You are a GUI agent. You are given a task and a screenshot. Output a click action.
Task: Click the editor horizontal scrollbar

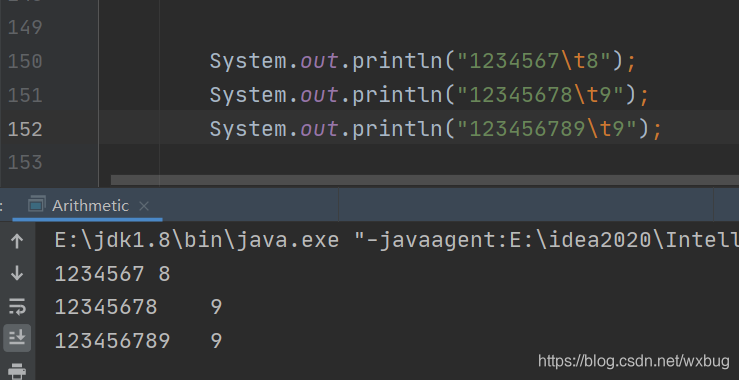[425, 180]
